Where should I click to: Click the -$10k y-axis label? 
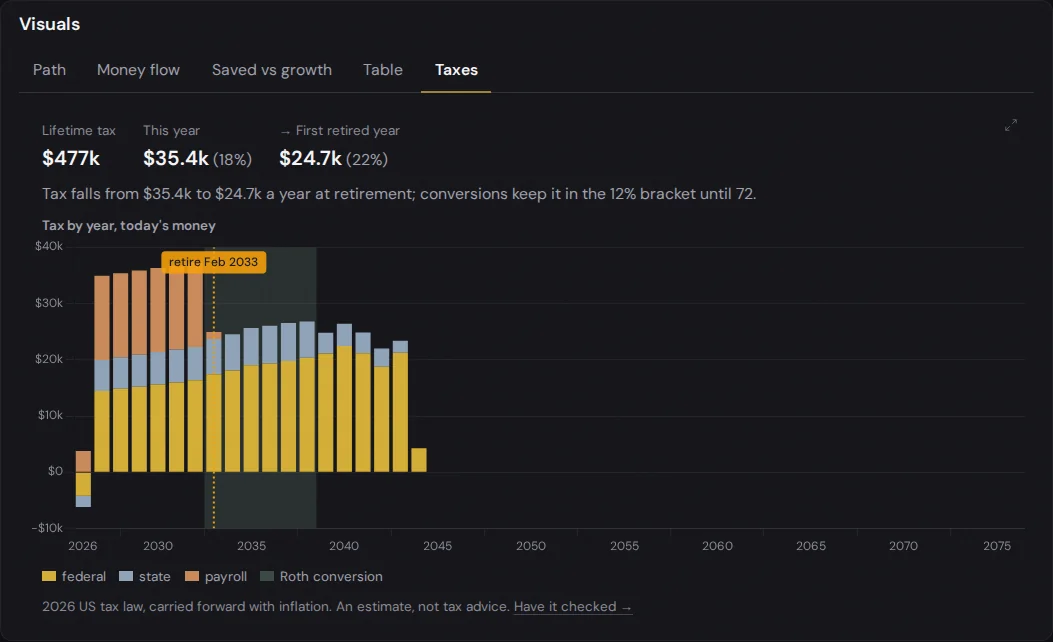click(47, 528)
